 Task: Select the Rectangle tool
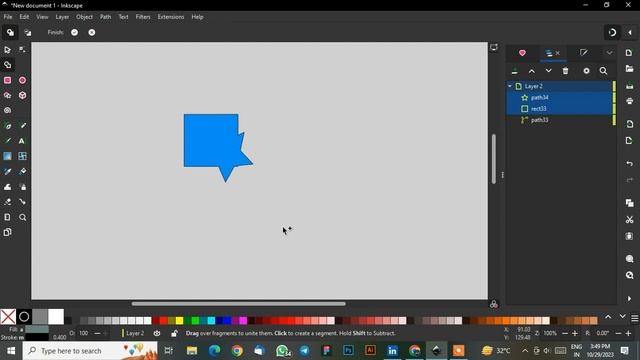[7, 80]
